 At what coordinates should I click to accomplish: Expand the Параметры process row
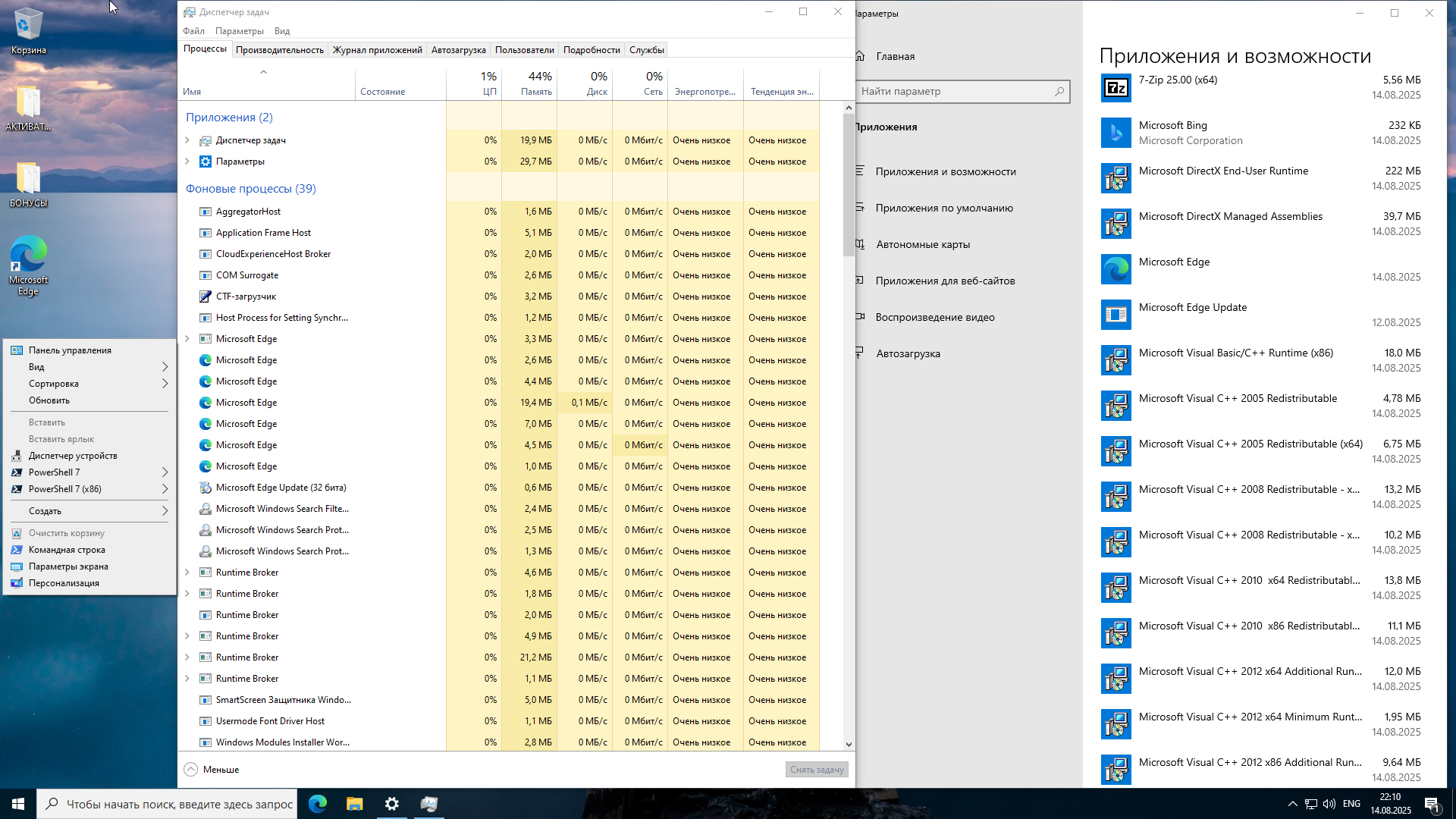coord(187,162)
